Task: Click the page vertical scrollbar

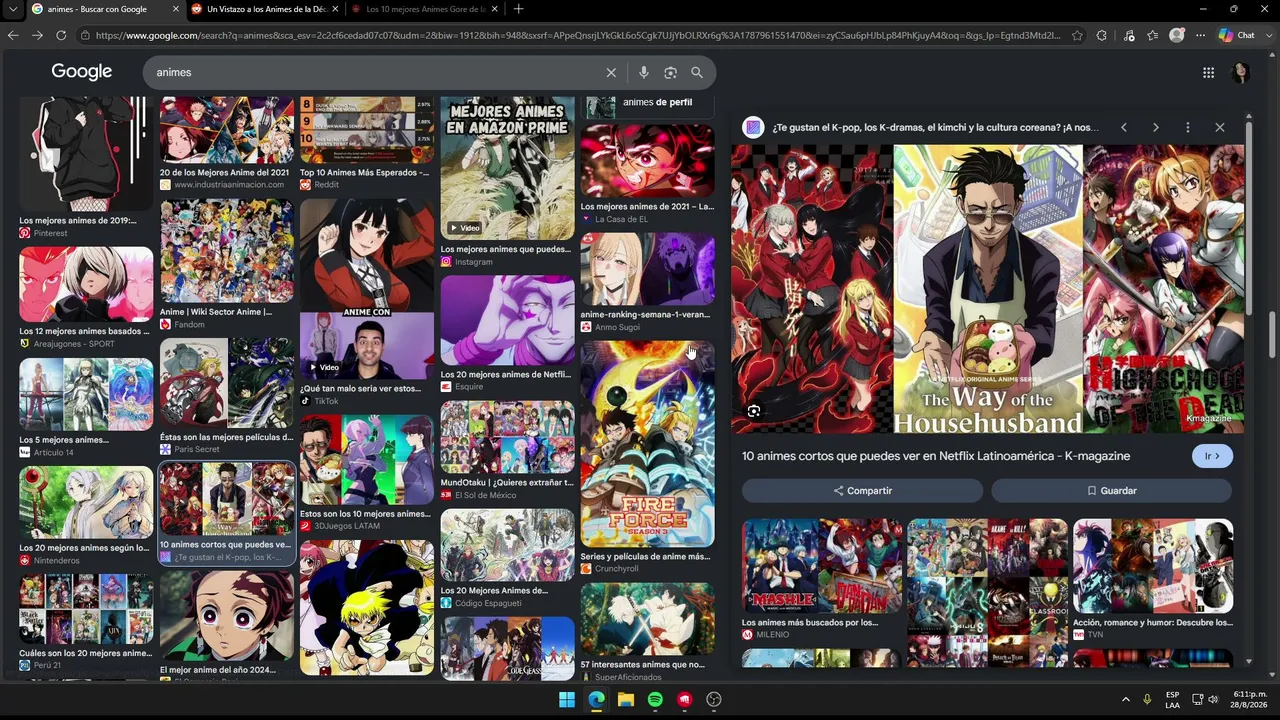Action: (1273, 335)
